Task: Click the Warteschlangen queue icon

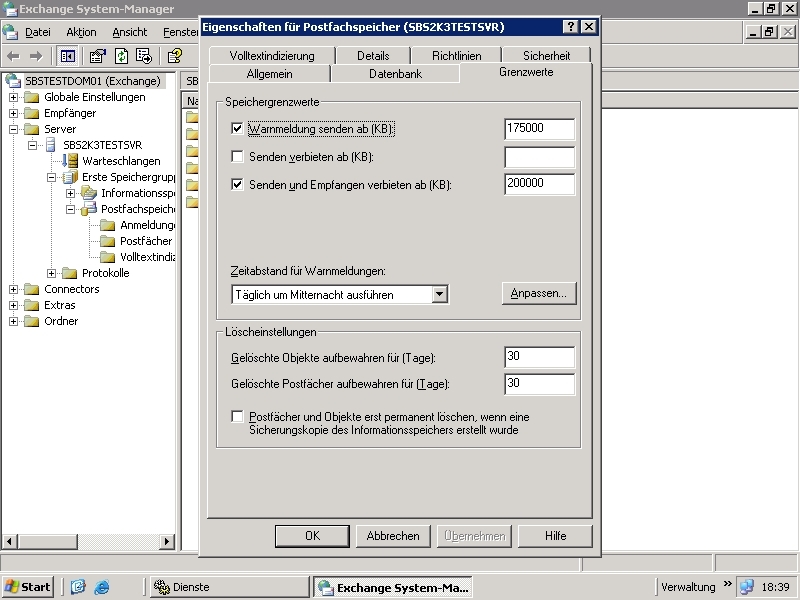Action: click(70, 161)
